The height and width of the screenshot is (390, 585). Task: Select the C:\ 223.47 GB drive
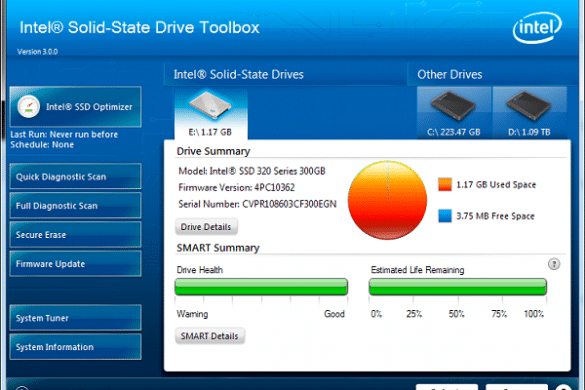454,113
